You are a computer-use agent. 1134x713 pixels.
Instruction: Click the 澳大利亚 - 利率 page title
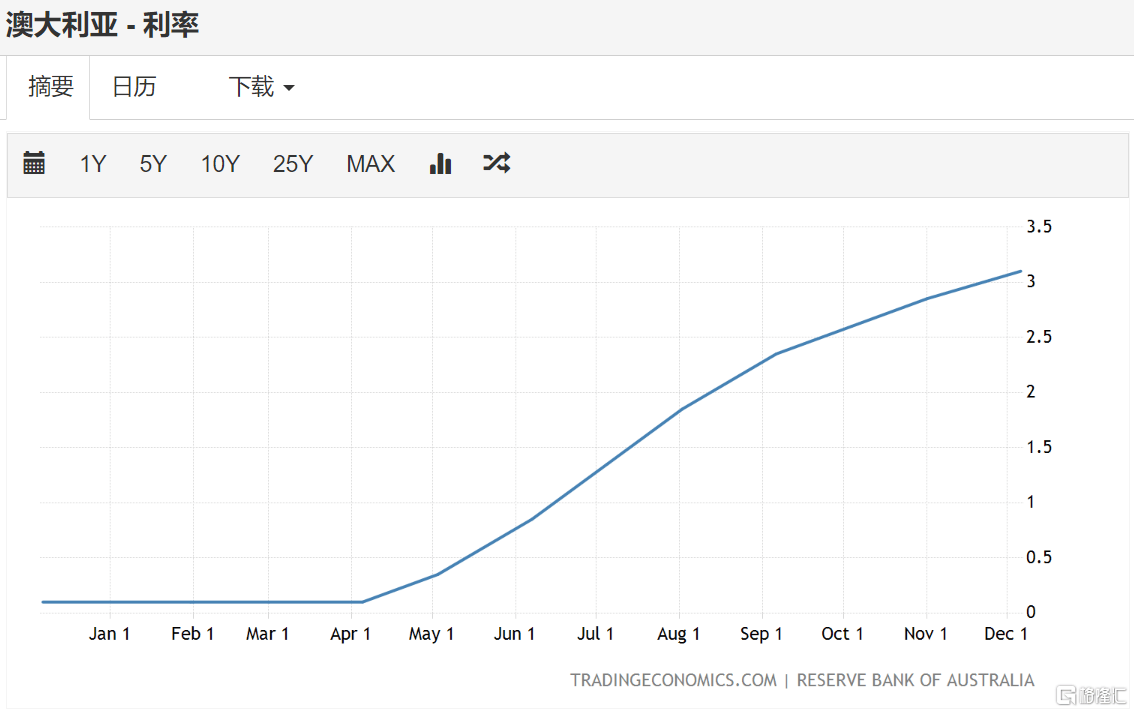coord(103,25)
